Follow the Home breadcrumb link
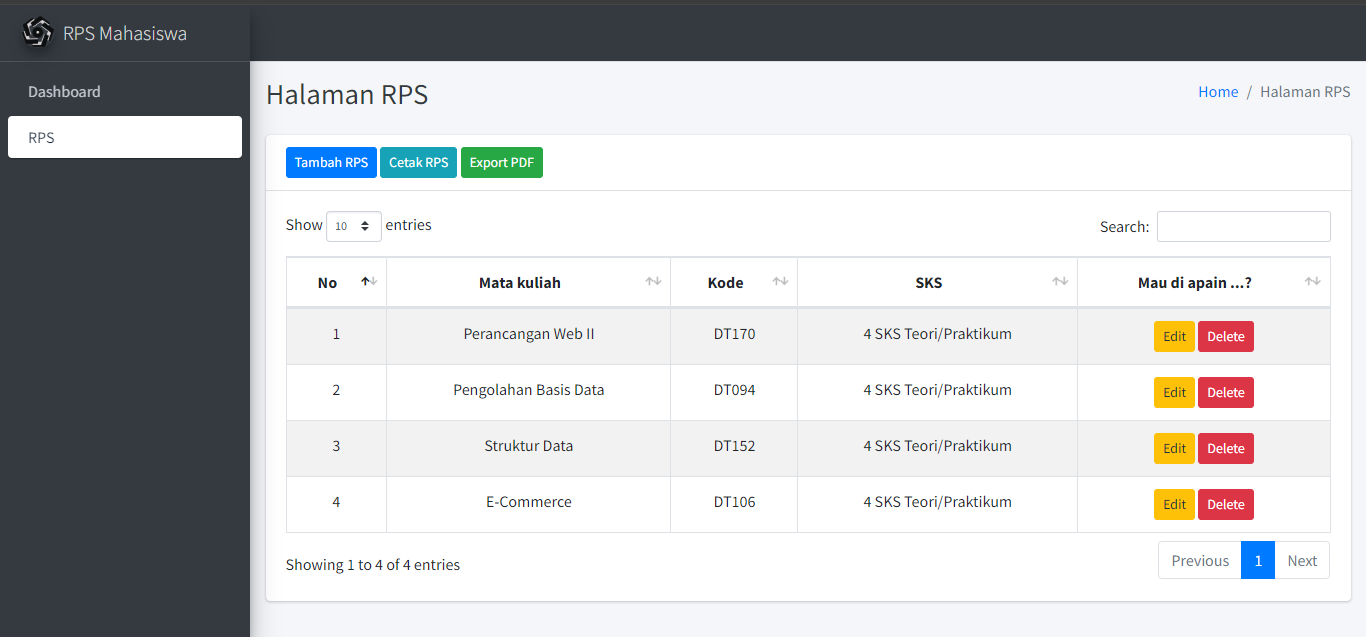Screen dimensions: 1366x637 [1218, 92]
